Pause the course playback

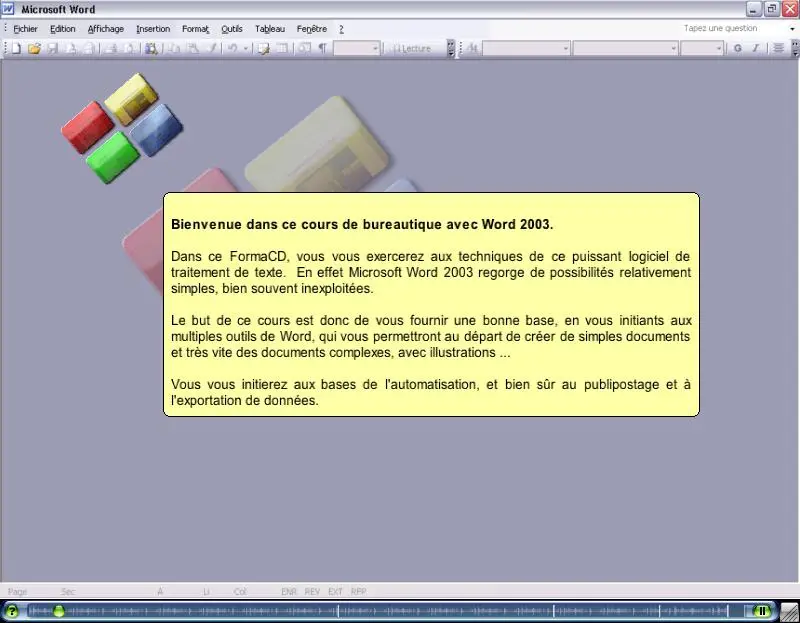click(762, 611)
